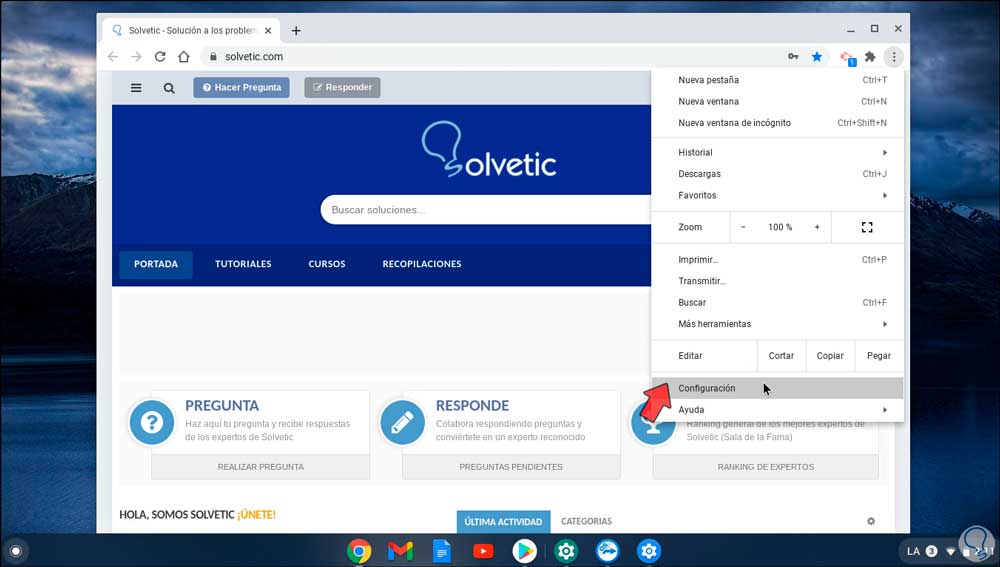1000x567 pixels.
Task: Choose Nueva ventana de incógnito
Action: pos(777,123)
